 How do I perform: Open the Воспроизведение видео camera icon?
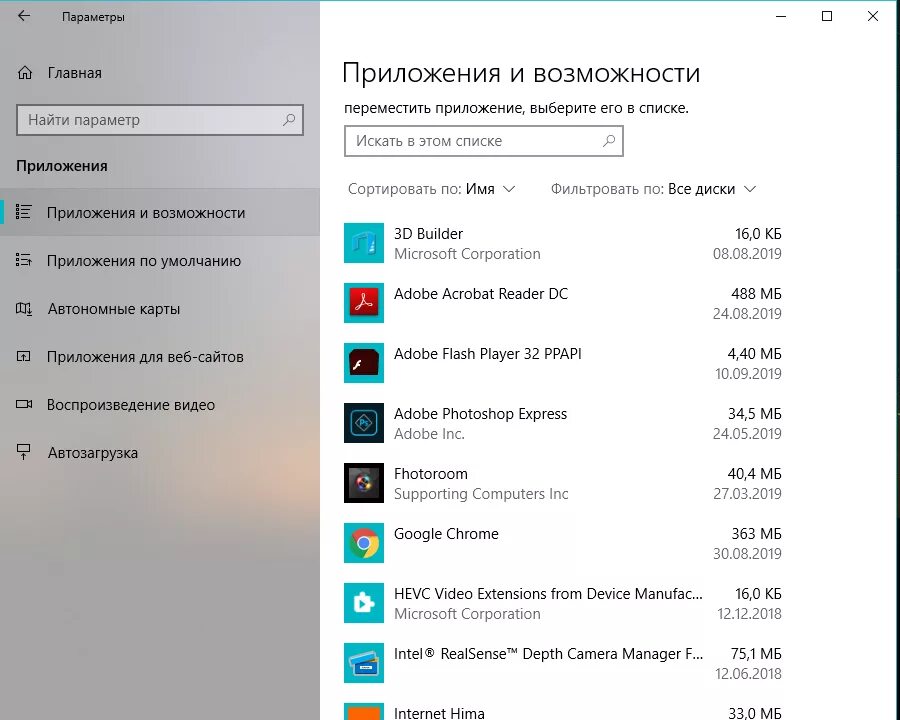point(24,404)
